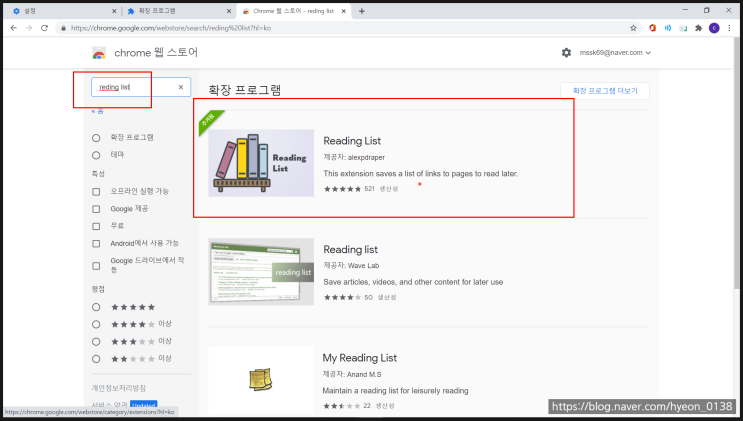Click the Chrome Web Store rainbow logo
Image resolution: width=743 pixels, height=421 pixels.
pos(99,53)
